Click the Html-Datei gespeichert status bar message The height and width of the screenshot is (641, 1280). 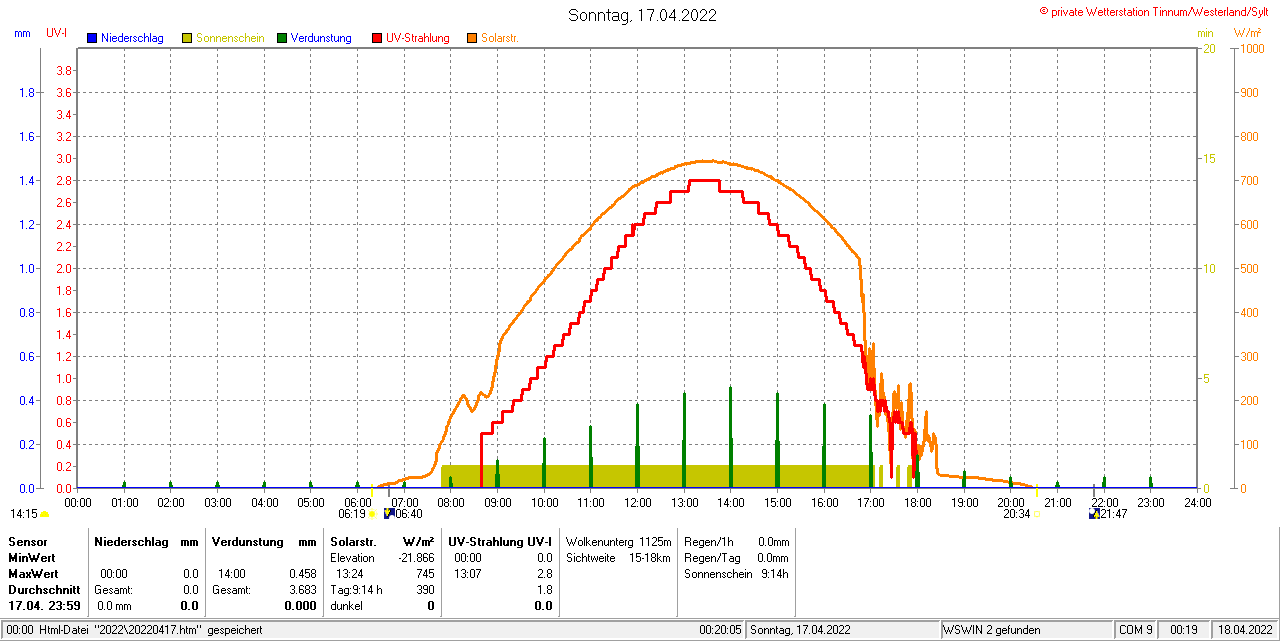(x=135, y=630)
